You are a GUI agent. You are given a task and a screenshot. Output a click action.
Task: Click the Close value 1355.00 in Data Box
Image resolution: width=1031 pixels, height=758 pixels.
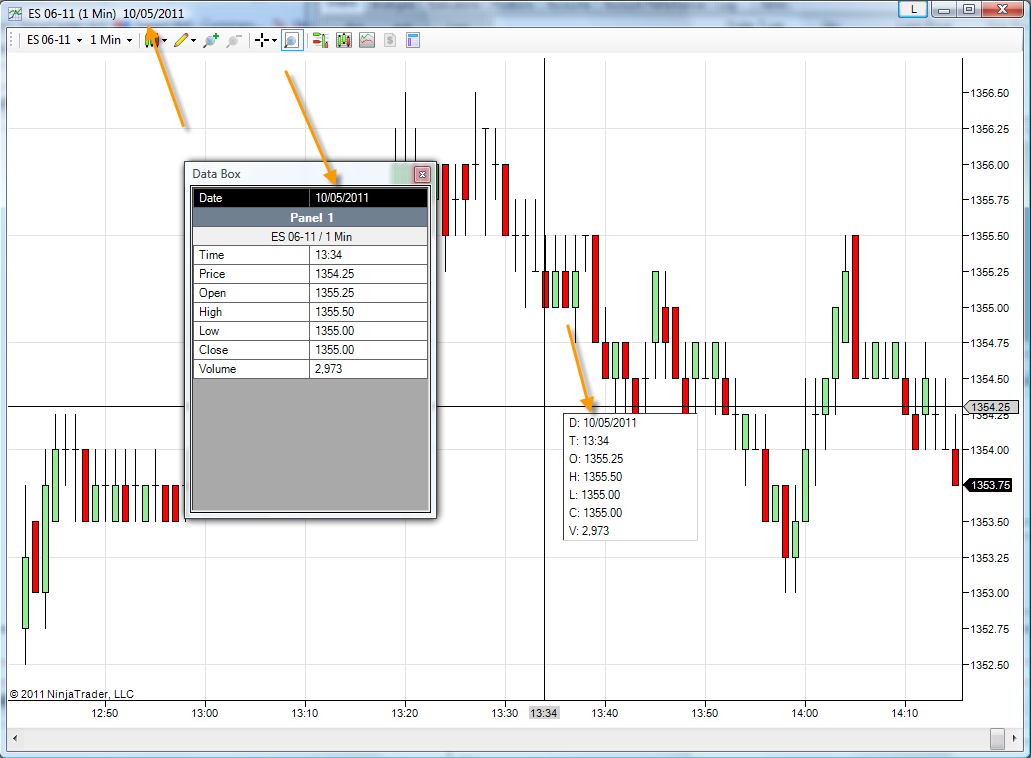[368, 350]
